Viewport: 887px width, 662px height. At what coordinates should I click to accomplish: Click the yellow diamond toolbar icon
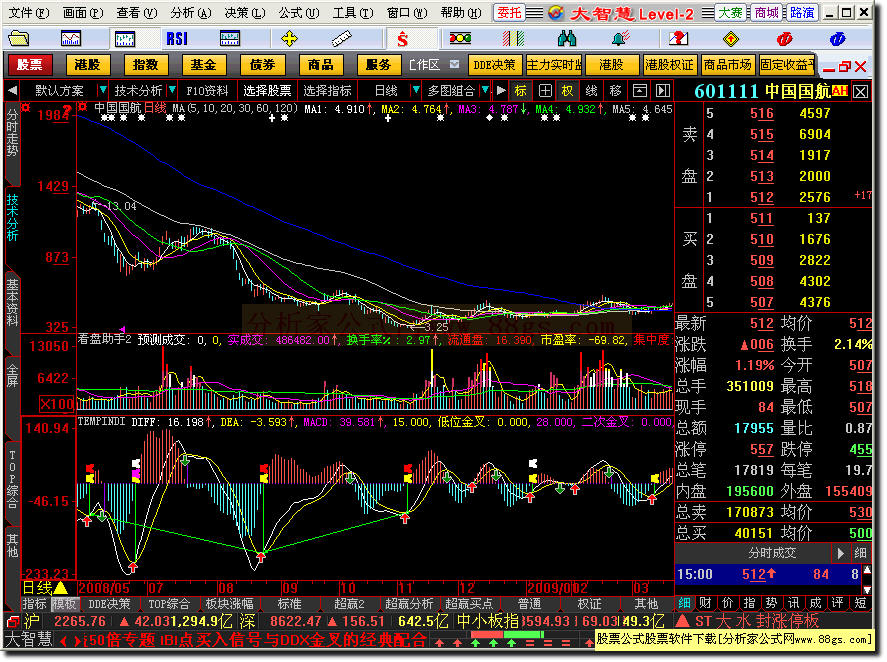pyautogui.click(x=731, y=38)
